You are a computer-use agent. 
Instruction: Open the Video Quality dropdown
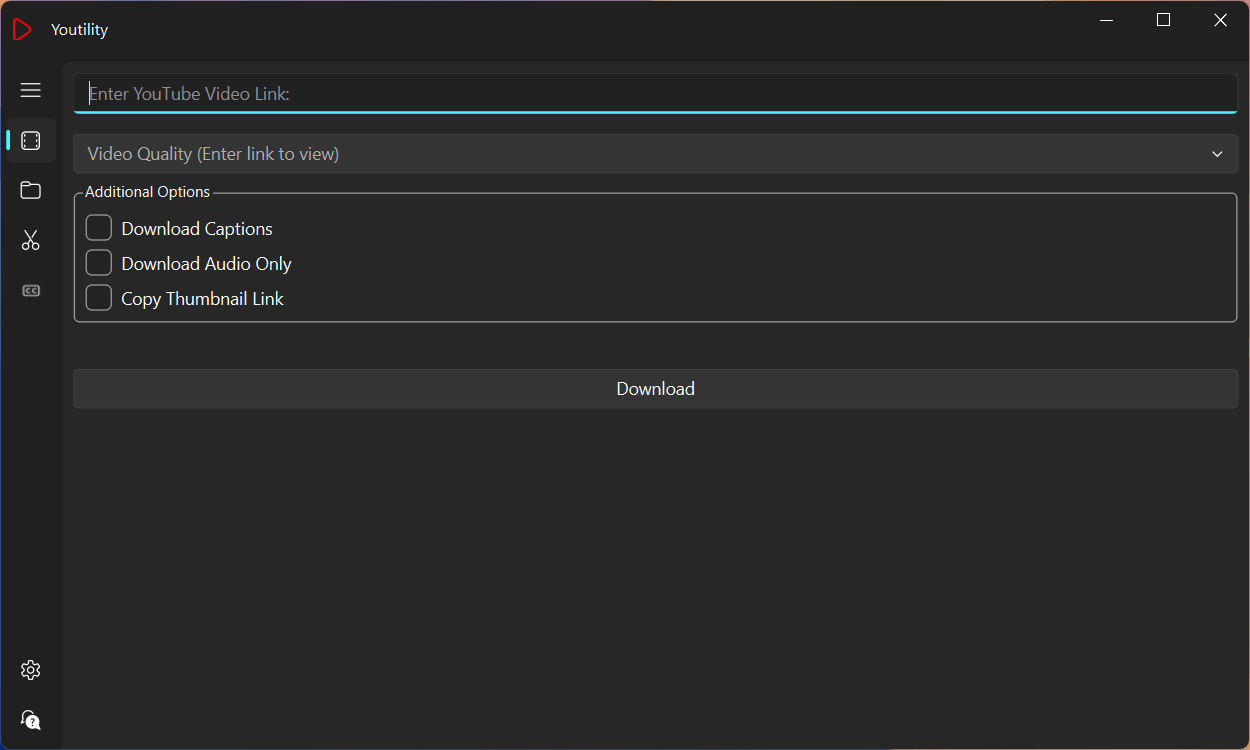pyautogui.click(x=656, y=154)
